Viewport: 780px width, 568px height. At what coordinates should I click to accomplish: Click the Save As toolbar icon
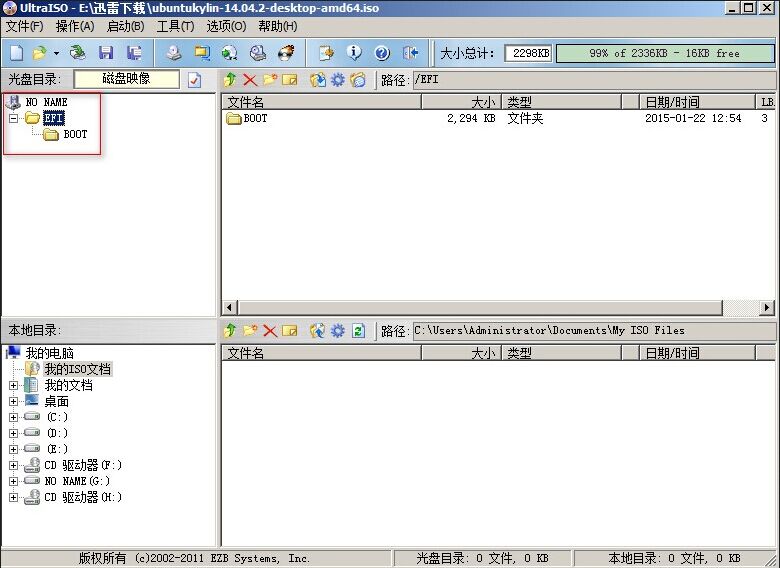click(x=134, y=53)
